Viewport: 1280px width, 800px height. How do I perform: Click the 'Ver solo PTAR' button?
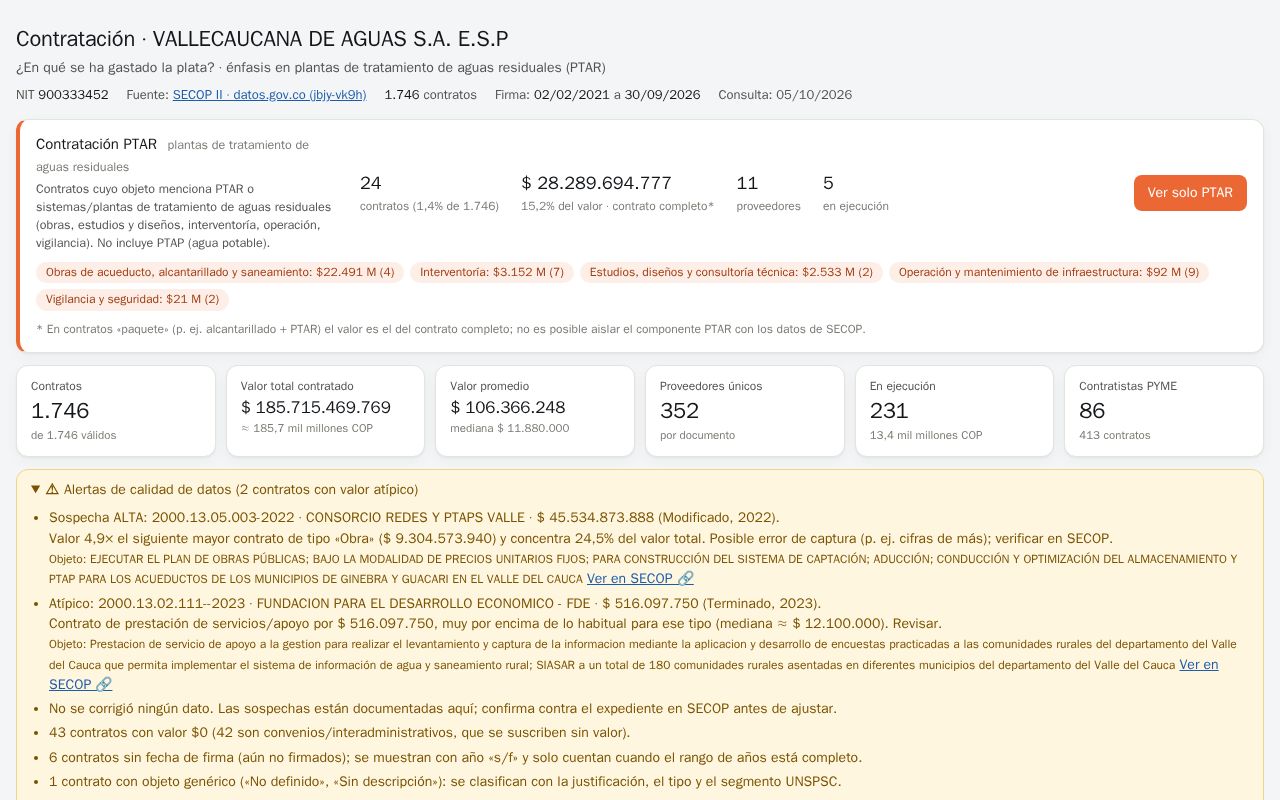1190,193
